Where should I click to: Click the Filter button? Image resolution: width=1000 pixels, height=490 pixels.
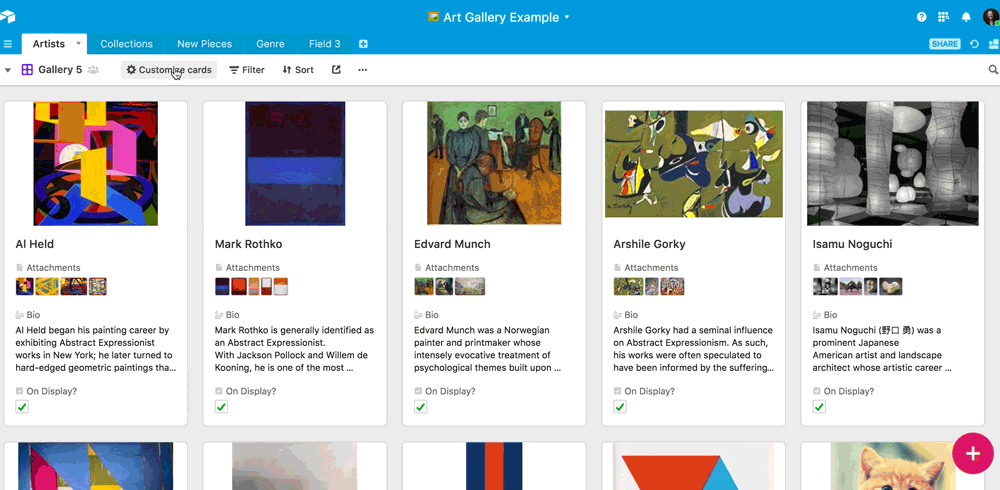247,70
